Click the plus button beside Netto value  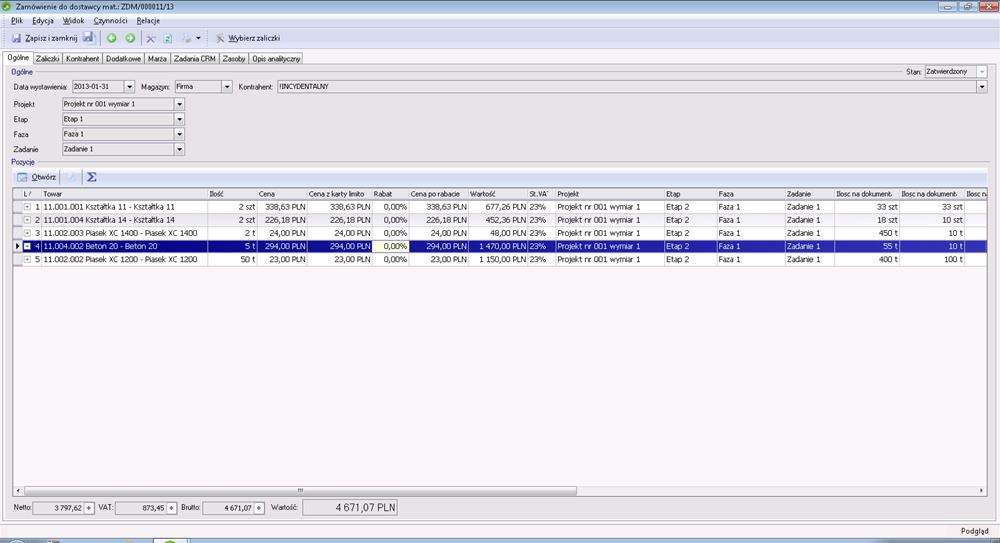[89, 508]
